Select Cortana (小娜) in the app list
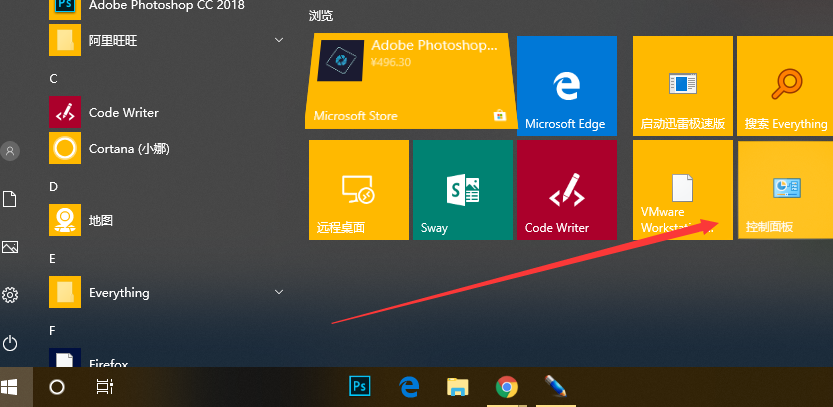The height and width of the screenshot is (407, 833). click(x=128, y=148)
